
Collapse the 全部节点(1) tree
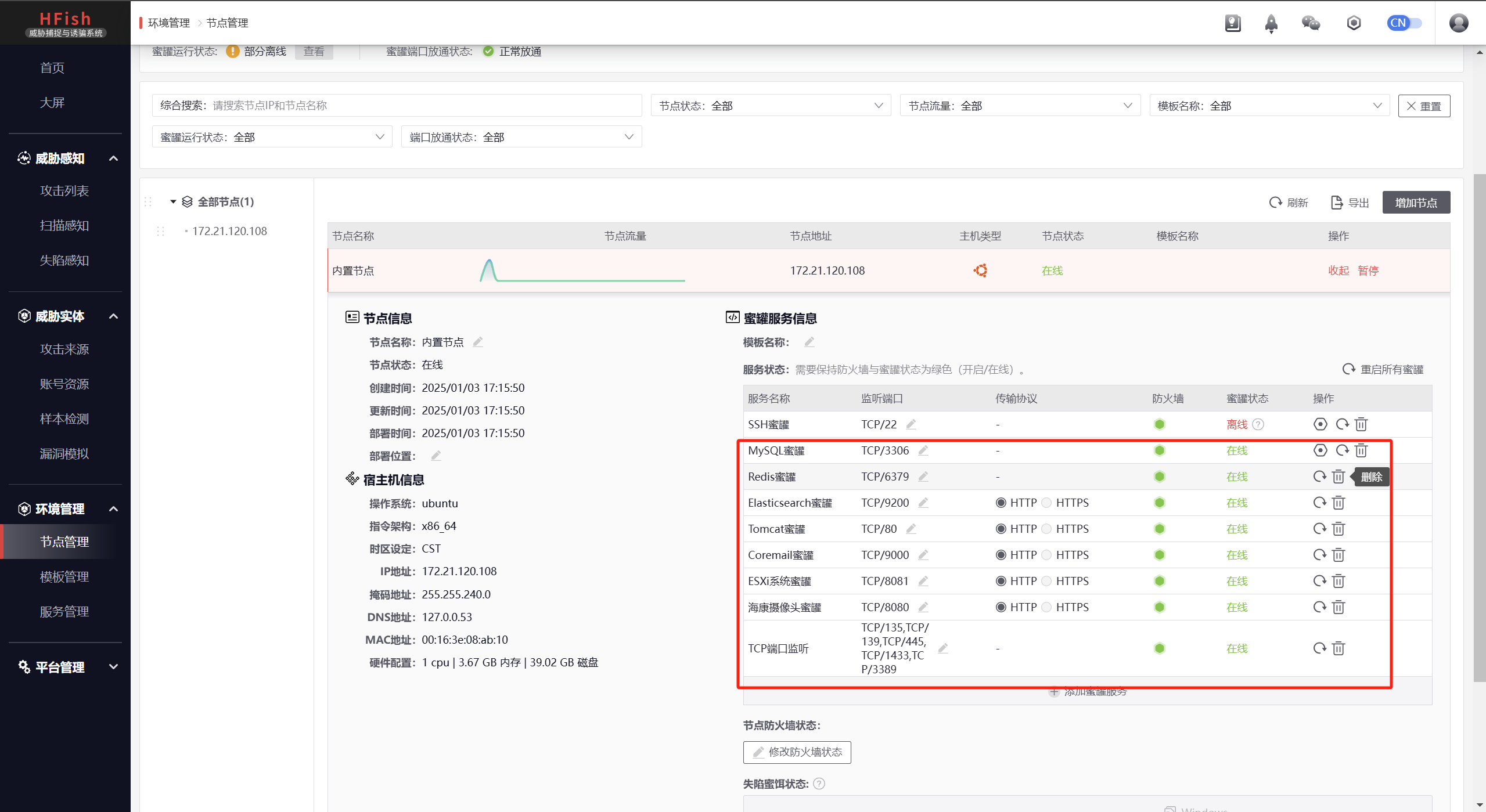(x=172, y=202)
